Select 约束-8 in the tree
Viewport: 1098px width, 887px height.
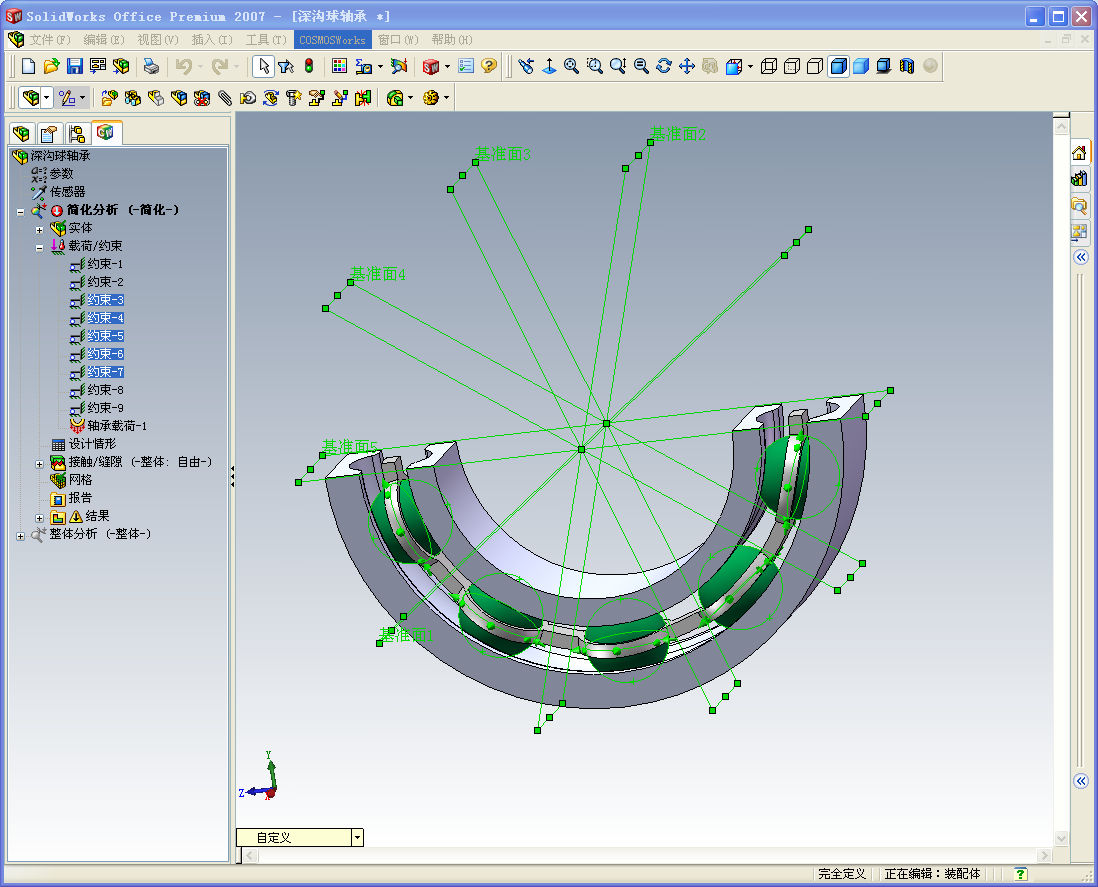click(105, 390)
